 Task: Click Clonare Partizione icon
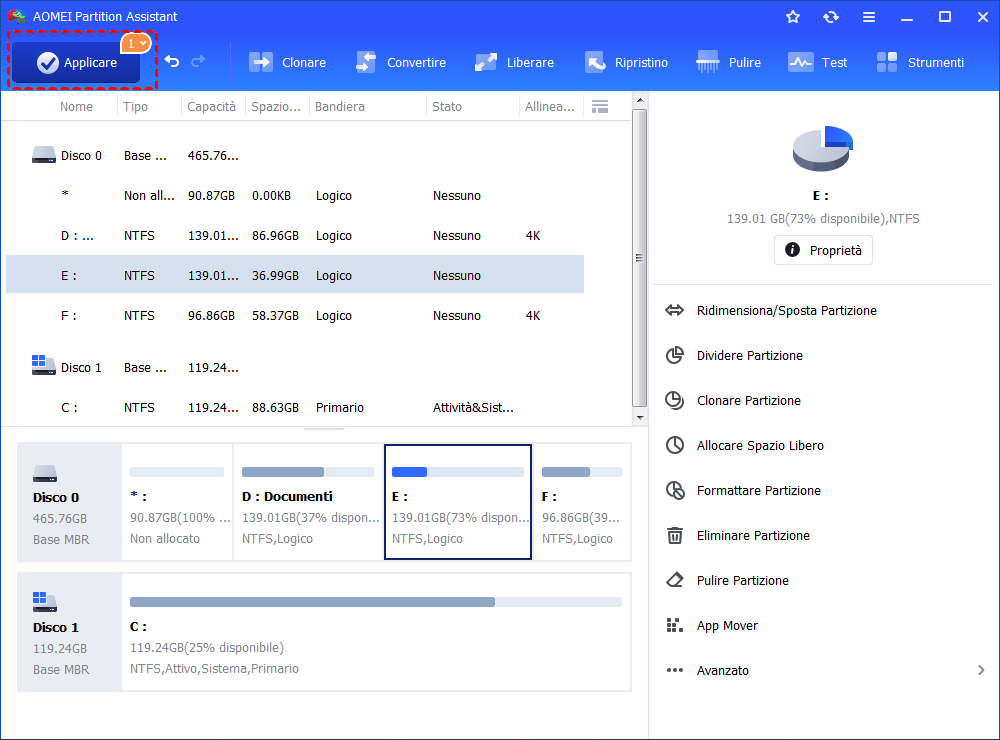point(675,401)
